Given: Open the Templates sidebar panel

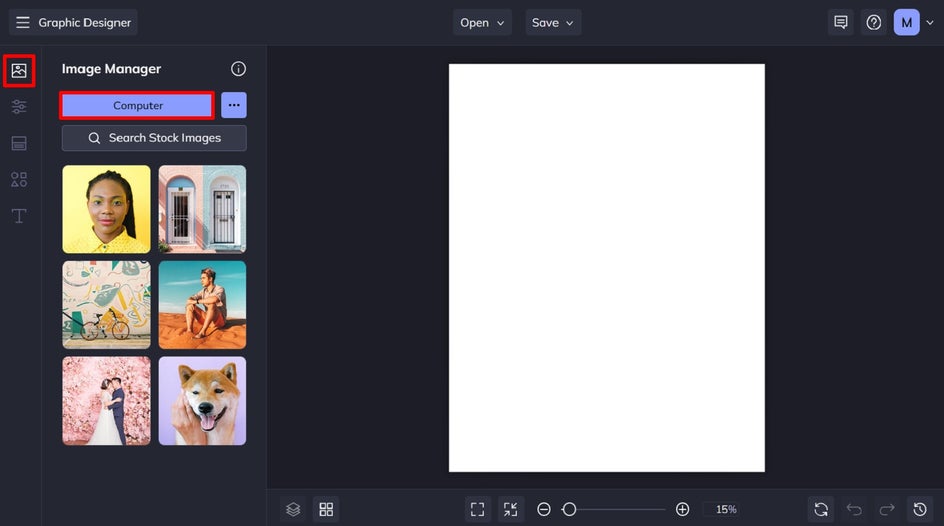Looking at the screenshot, I should click(19, 143).
